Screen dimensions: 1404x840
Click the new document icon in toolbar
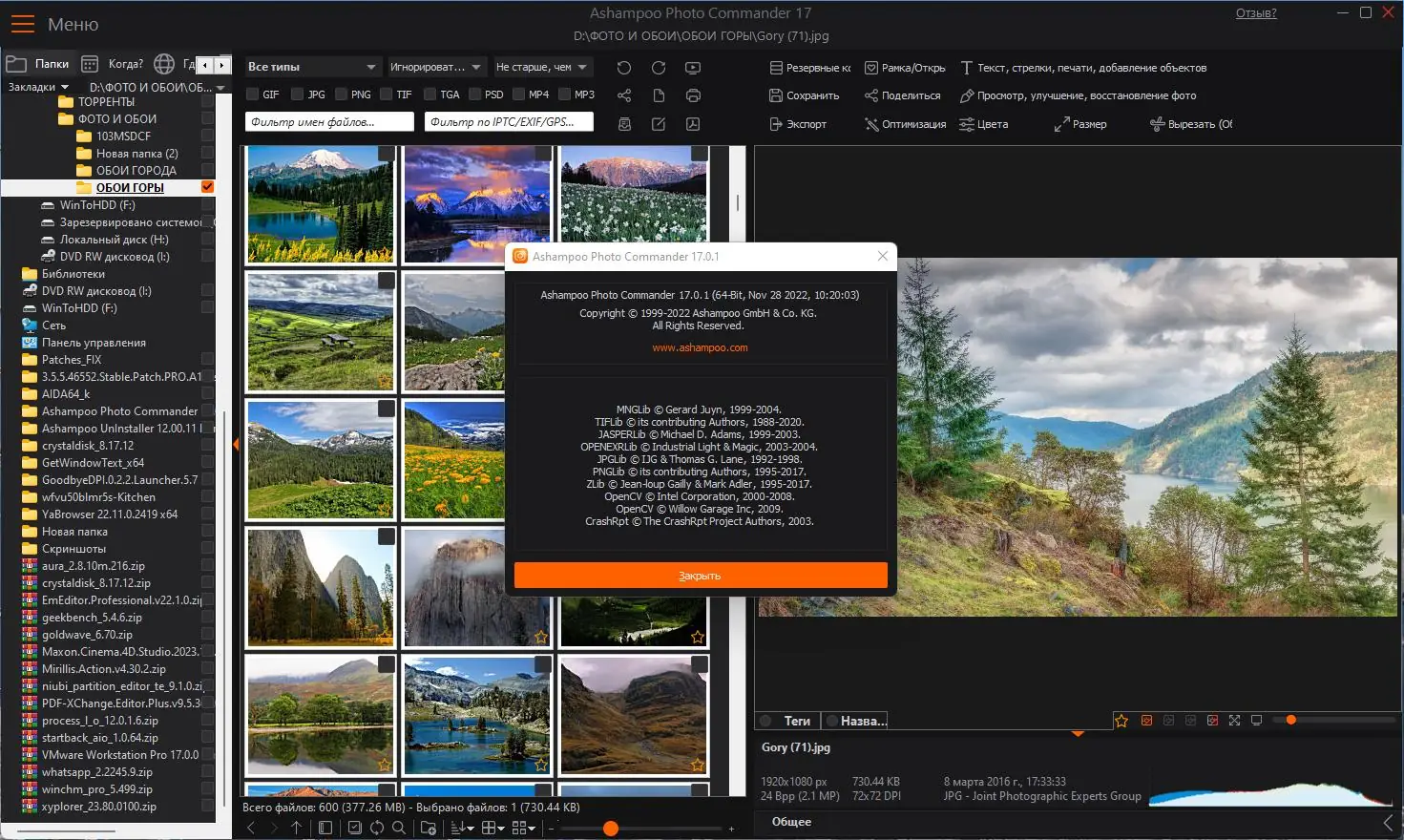point(659,95)
